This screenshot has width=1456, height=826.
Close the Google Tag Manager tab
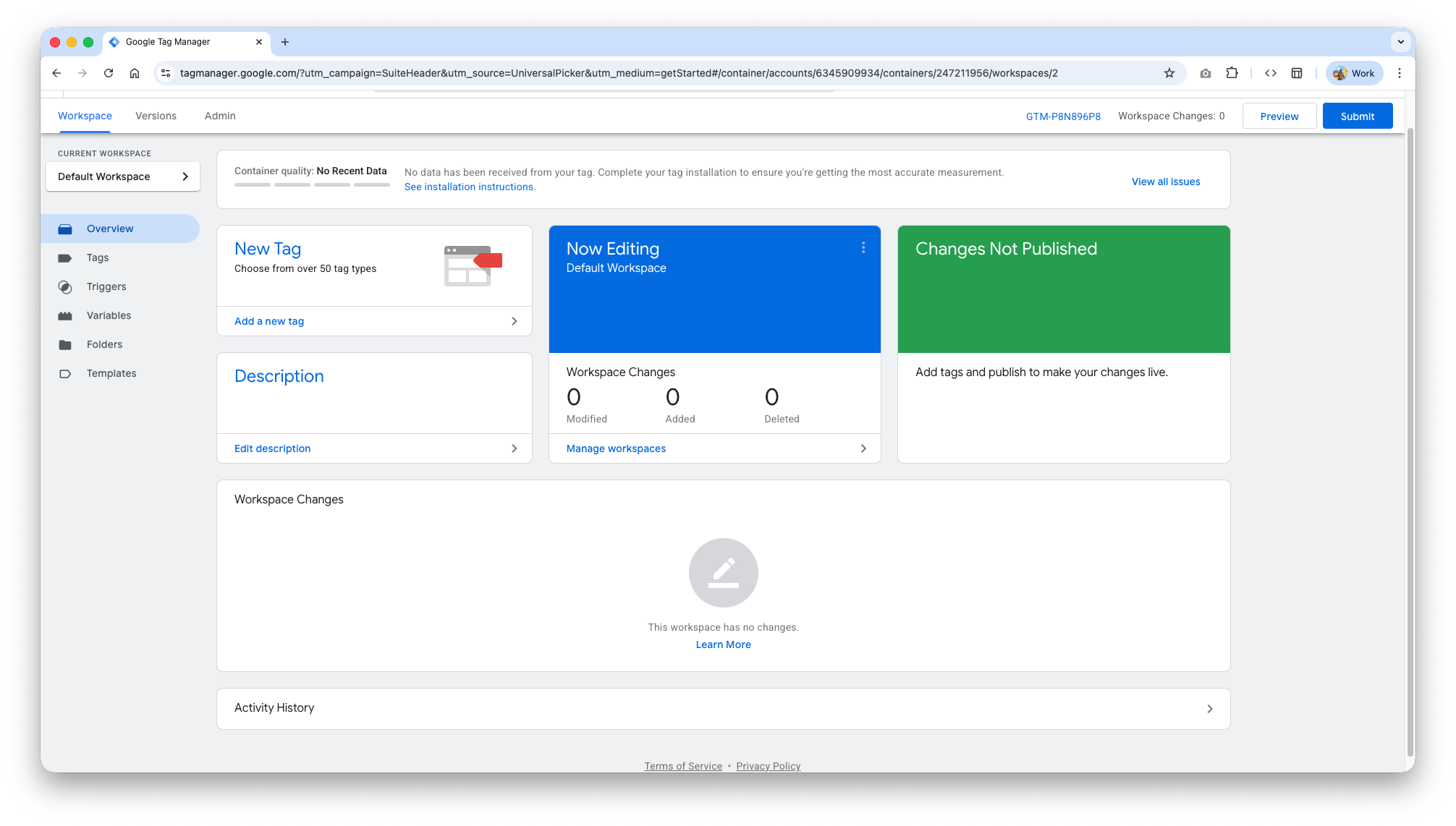[x=259, y=42]
